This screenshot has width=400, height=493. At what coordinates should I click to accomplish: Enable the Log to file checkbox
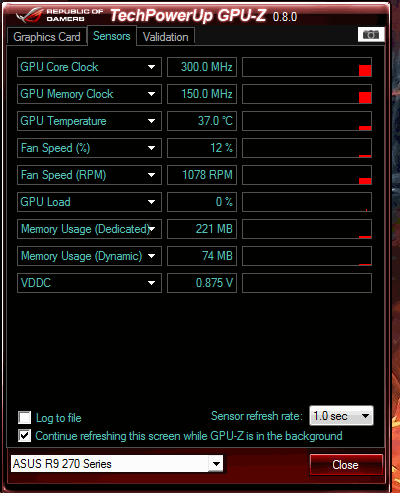(25, 417)
